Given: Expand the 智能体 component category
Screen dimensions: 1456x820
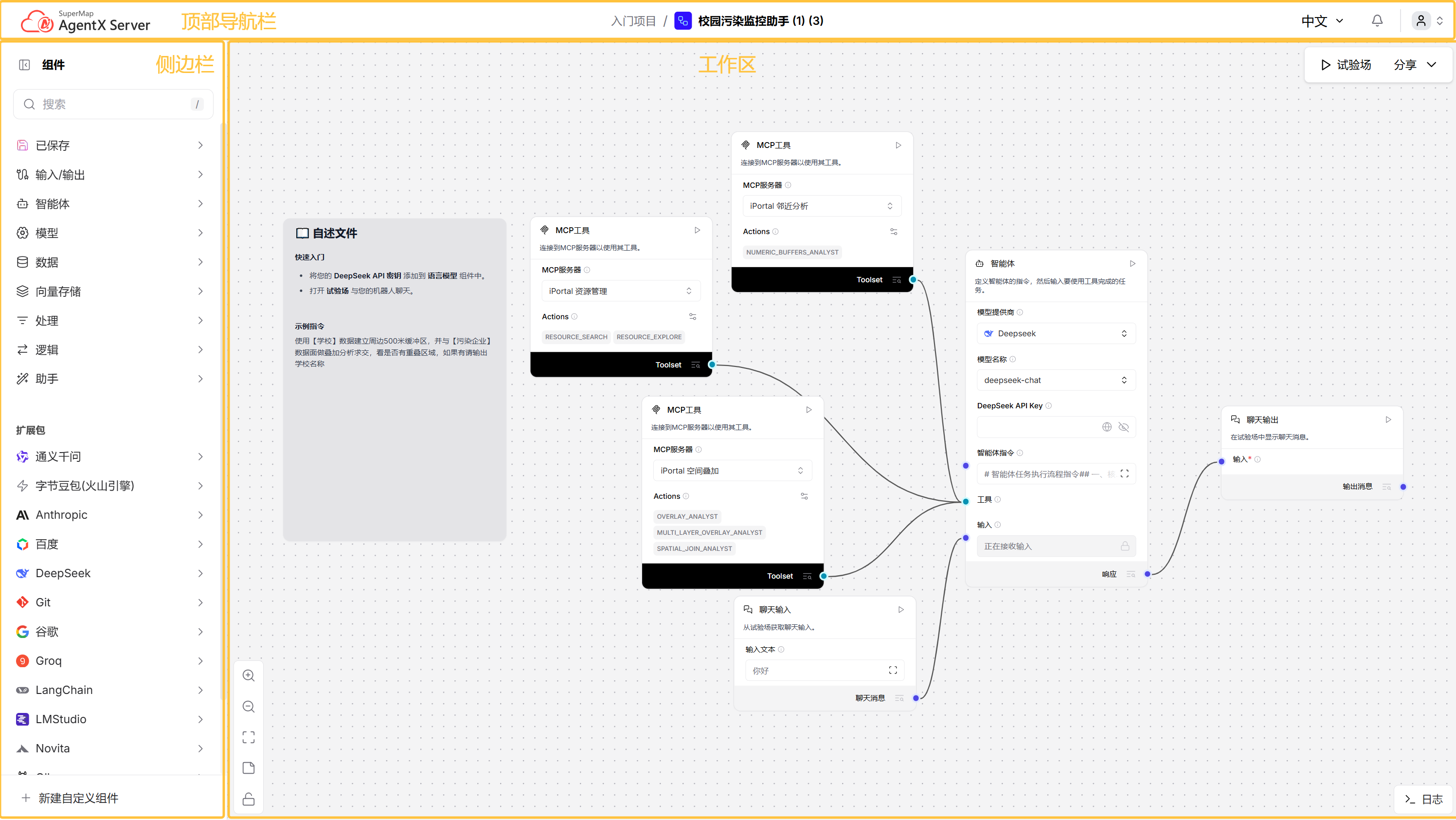Looking at the screenshot, I should [x=110, y=203].
